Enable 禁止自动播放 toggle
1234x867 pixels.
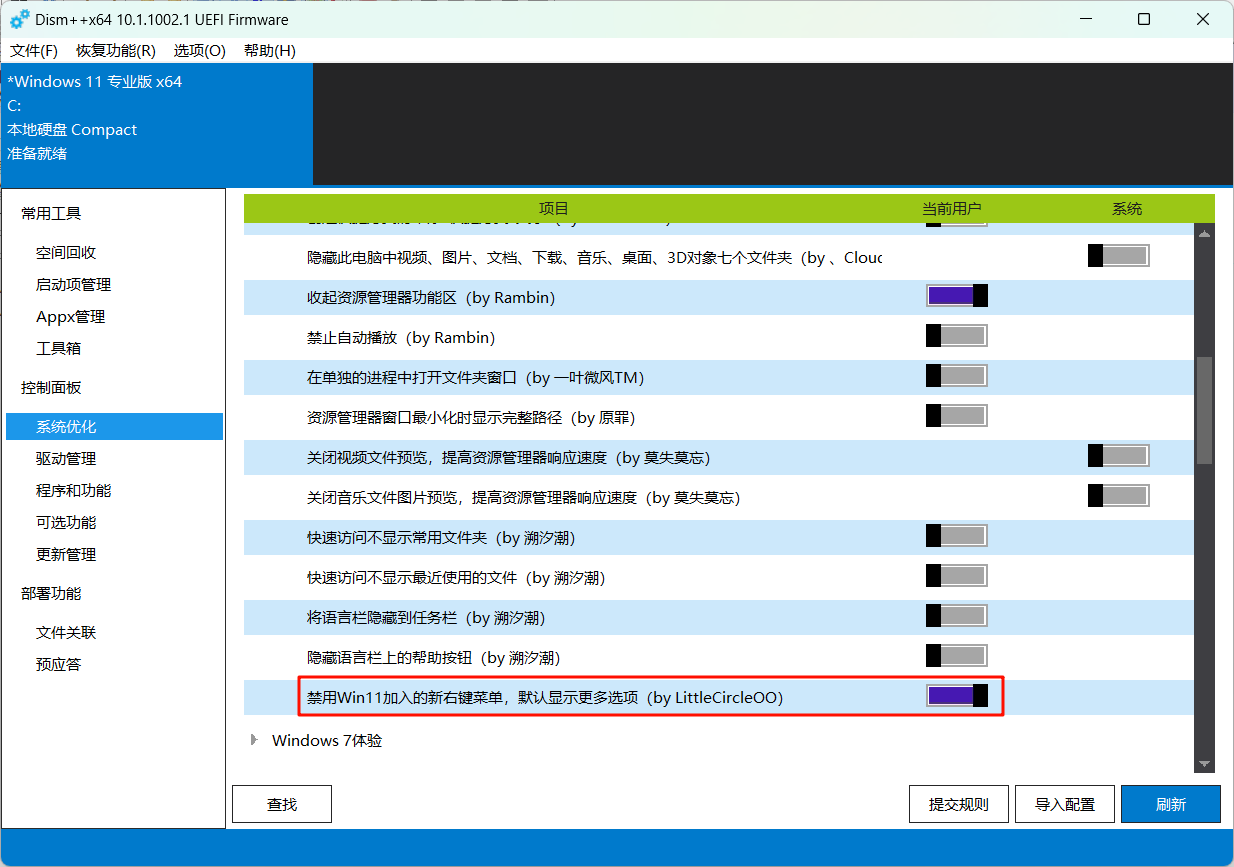(x=957, y=336)
